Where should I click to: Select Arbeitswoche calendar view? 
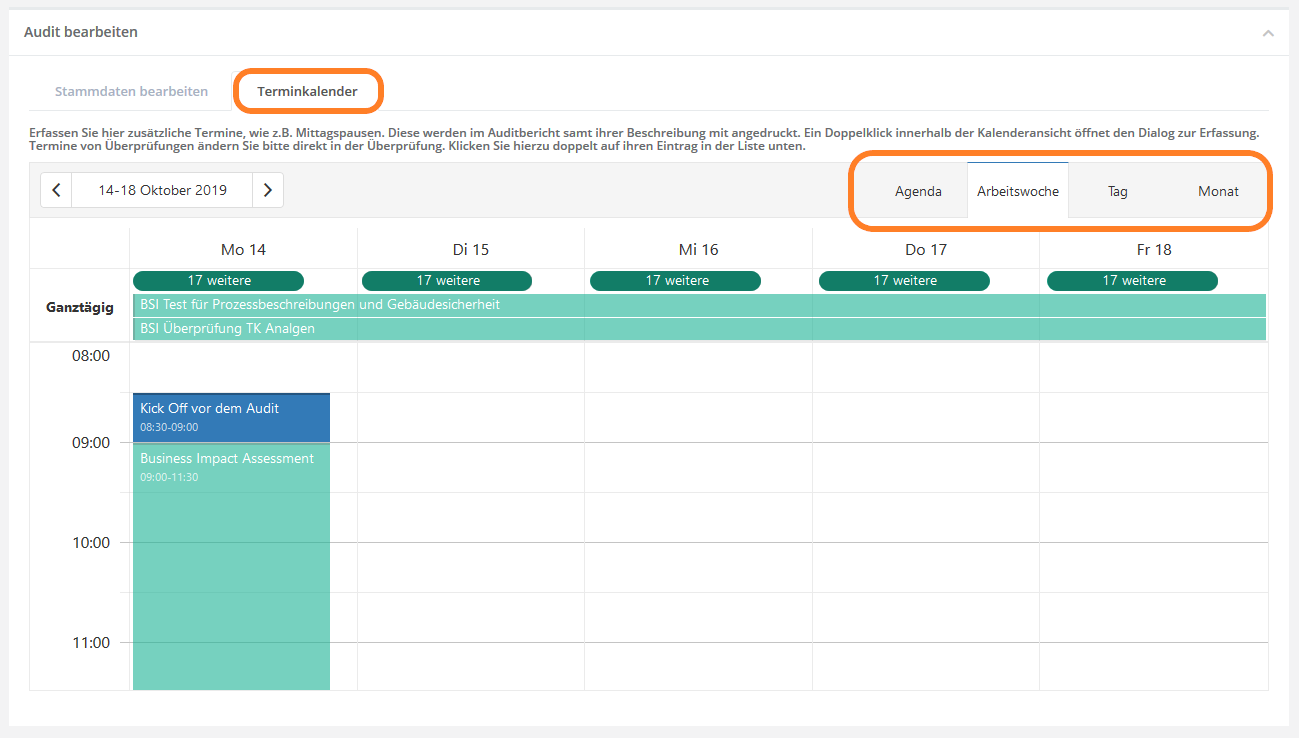pyautogui.click(x=1017, y=191)
